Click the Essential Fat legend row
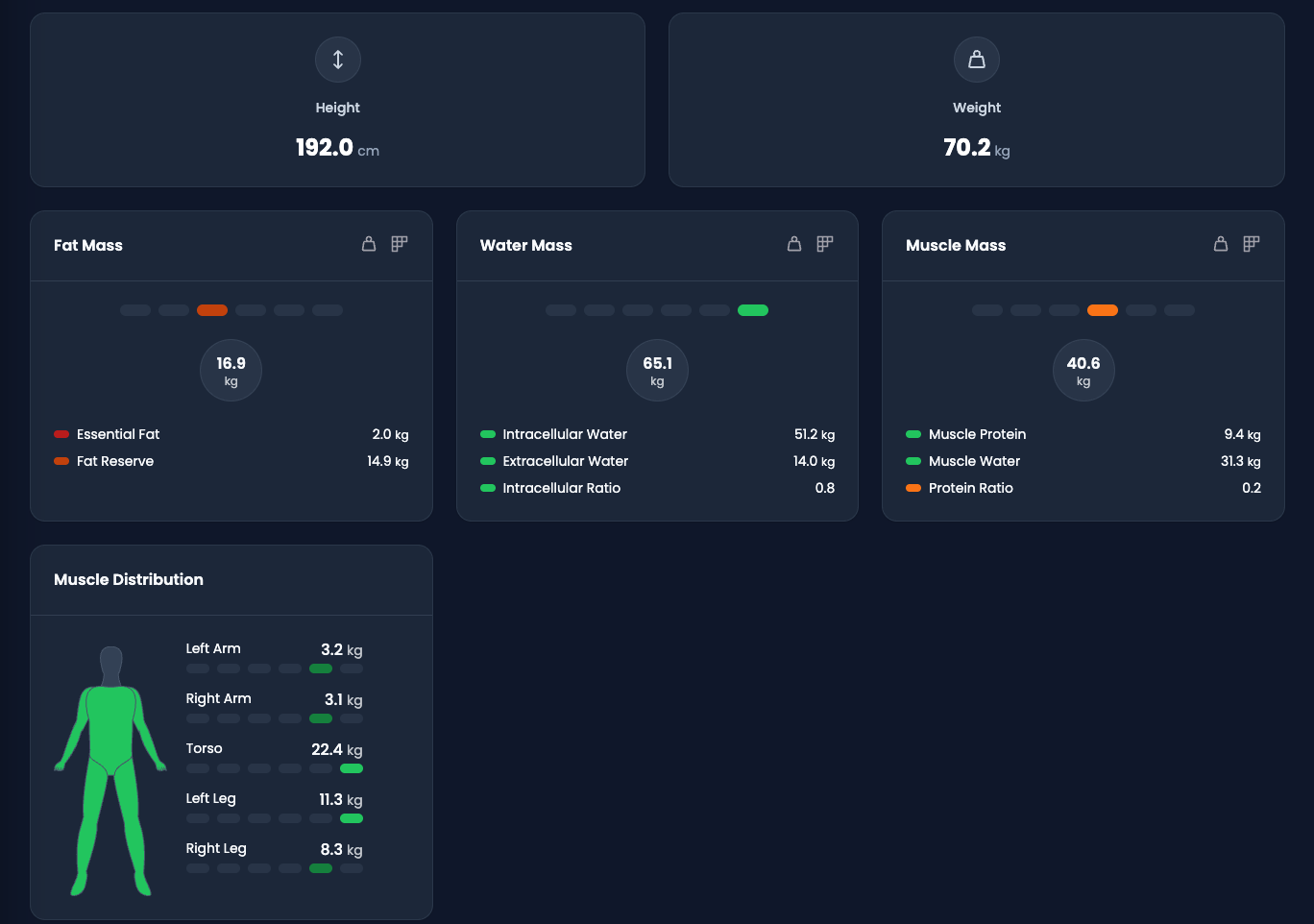 pos(118,434)
